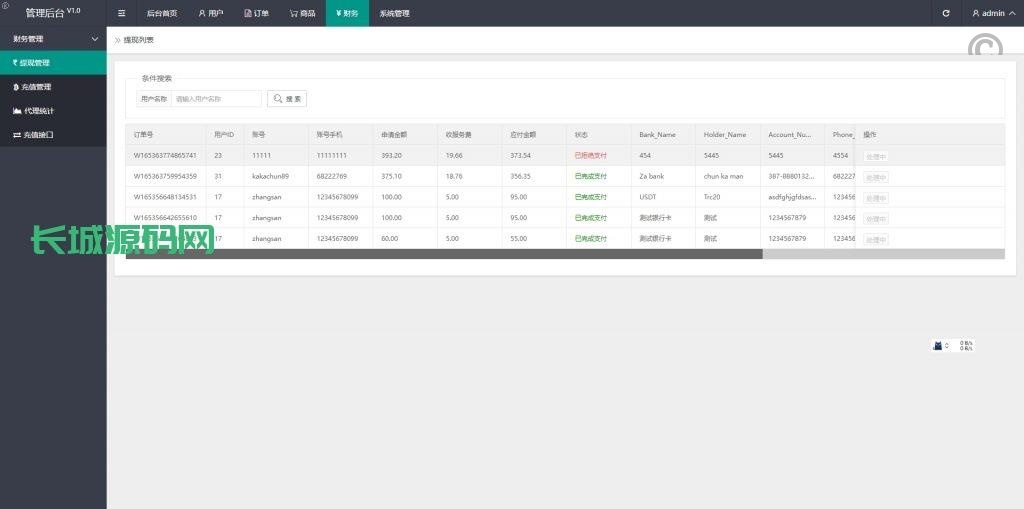Screen dimensions: 1024x509
Task: Open the 用户 tab in the top navigation
Action: (x=210, y=13)
